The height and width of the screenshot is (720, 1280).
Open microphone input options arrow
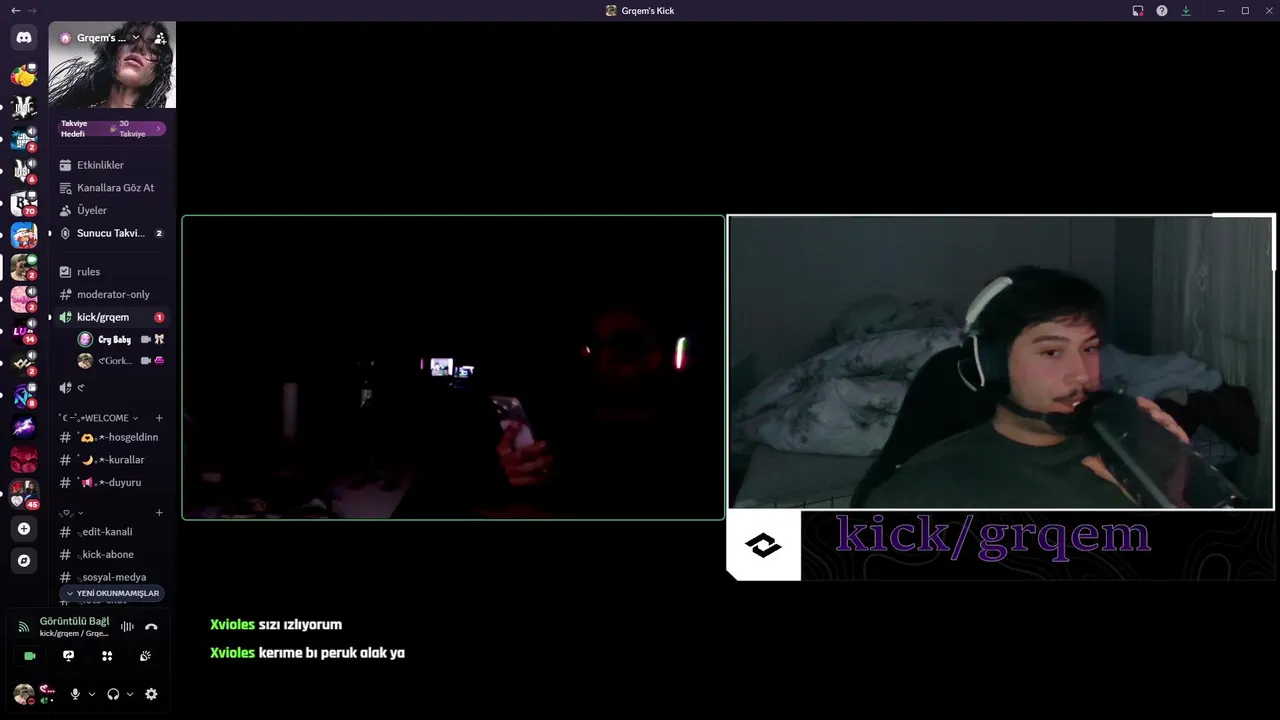(x=92, y=694)
